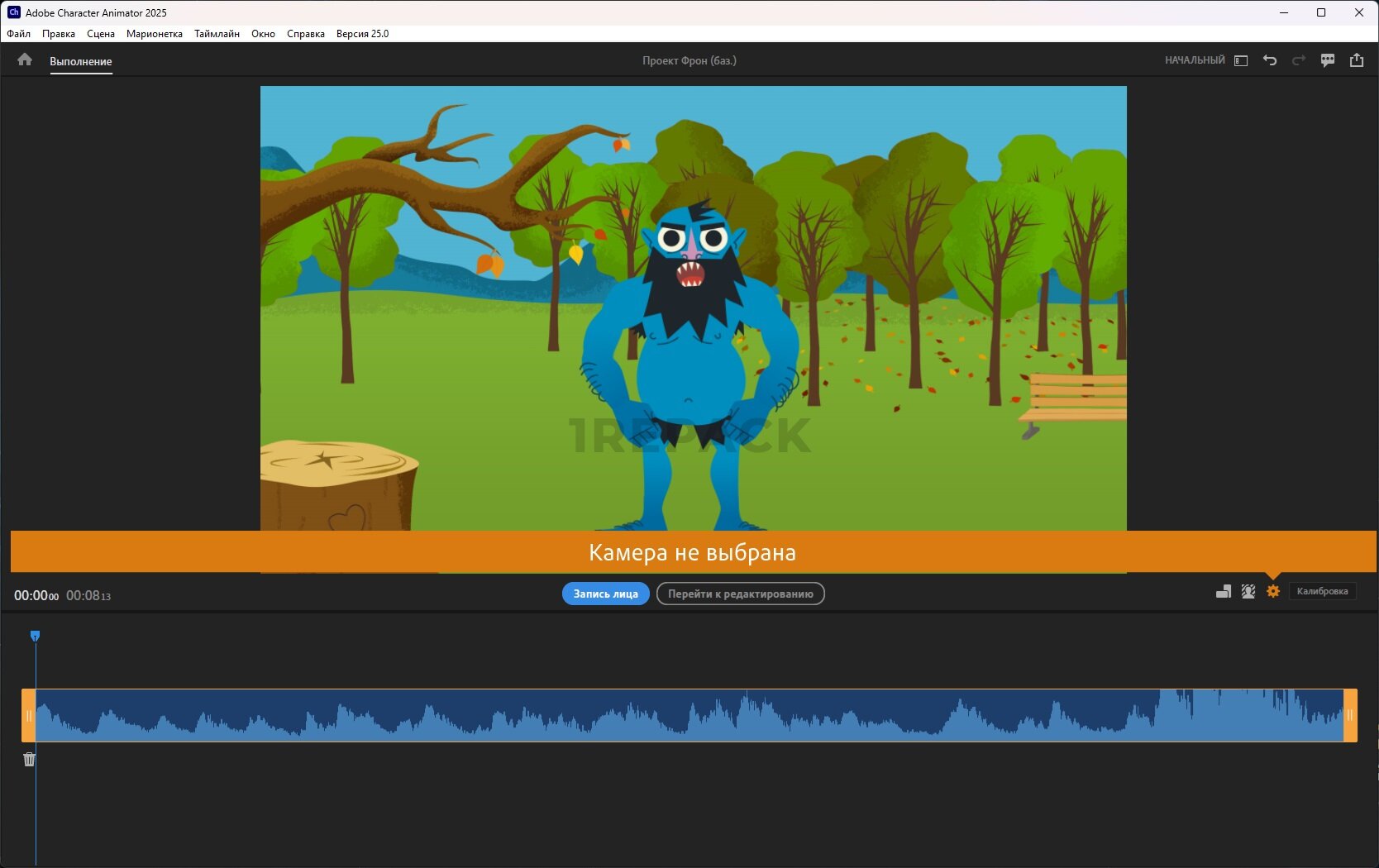1379x868 pixels.
Task: Click the share/export icon
Action: (x=1357, y=60)
